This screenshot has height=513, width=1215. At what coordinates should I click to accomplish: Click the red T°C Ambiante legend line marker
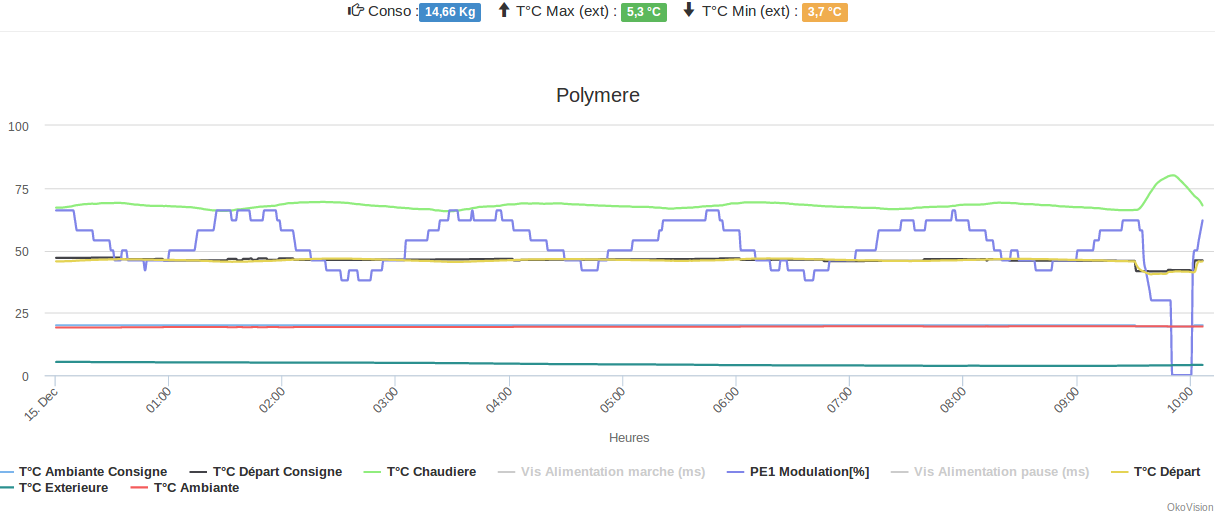click(x=139, y=488)
